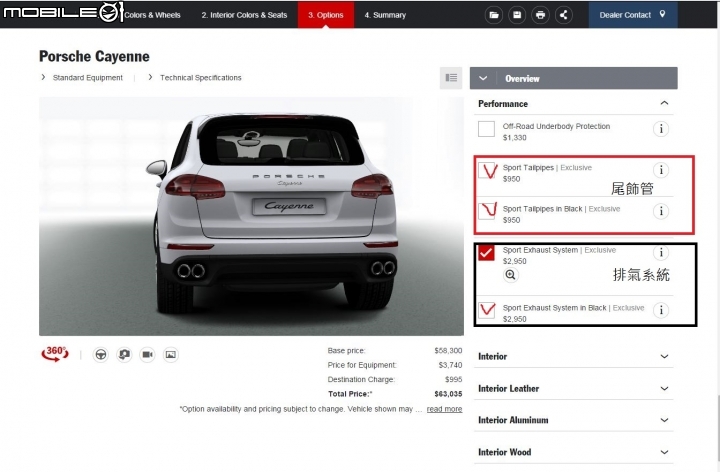The image size is (720, 472).
Task: Go to 4. Summary tab
Action: click(x=385, y=15)
